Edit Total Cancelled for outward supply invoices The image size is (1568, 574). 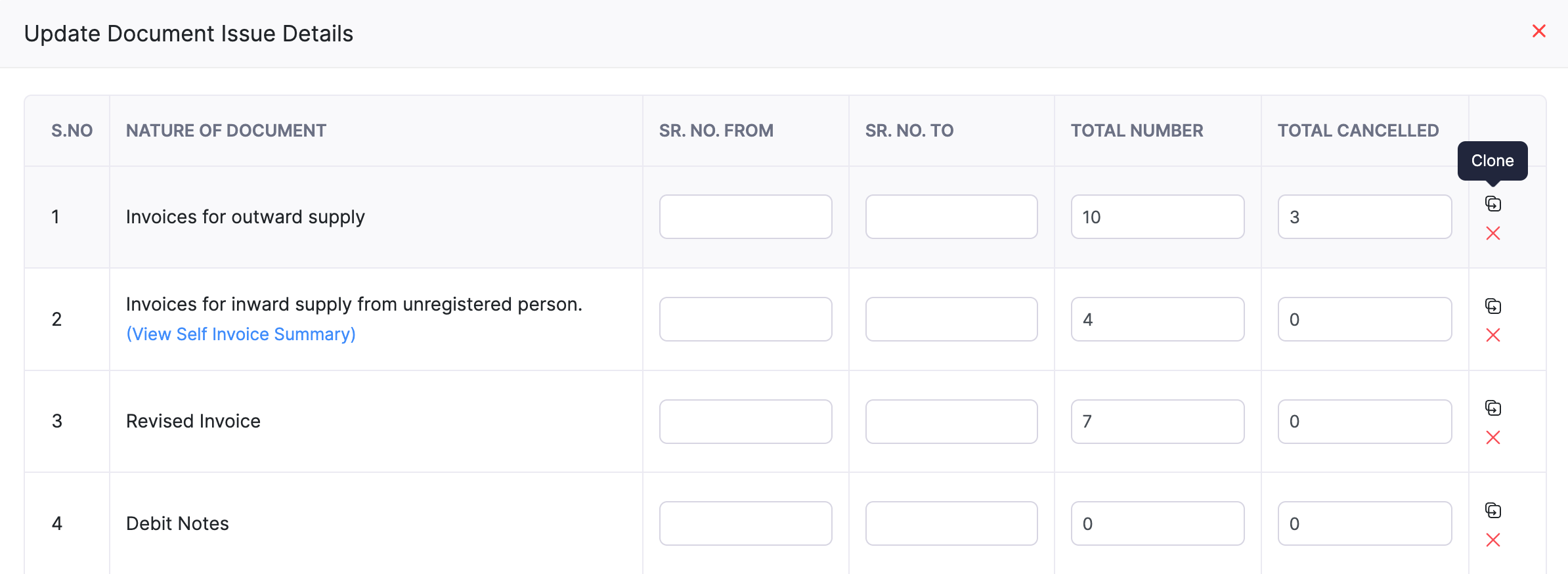(x=1364, y=217)
